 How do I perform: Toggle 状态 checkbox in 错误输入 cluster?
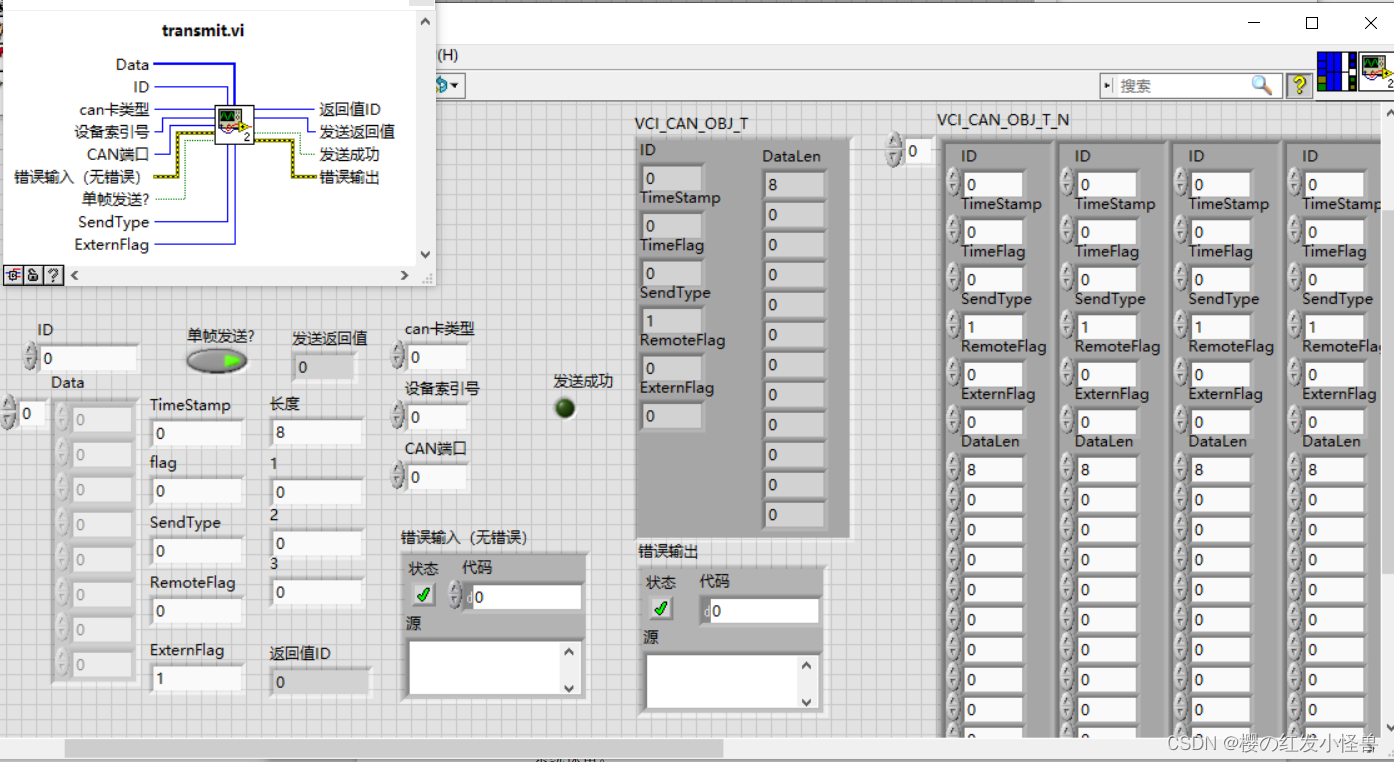pos(424,595)
